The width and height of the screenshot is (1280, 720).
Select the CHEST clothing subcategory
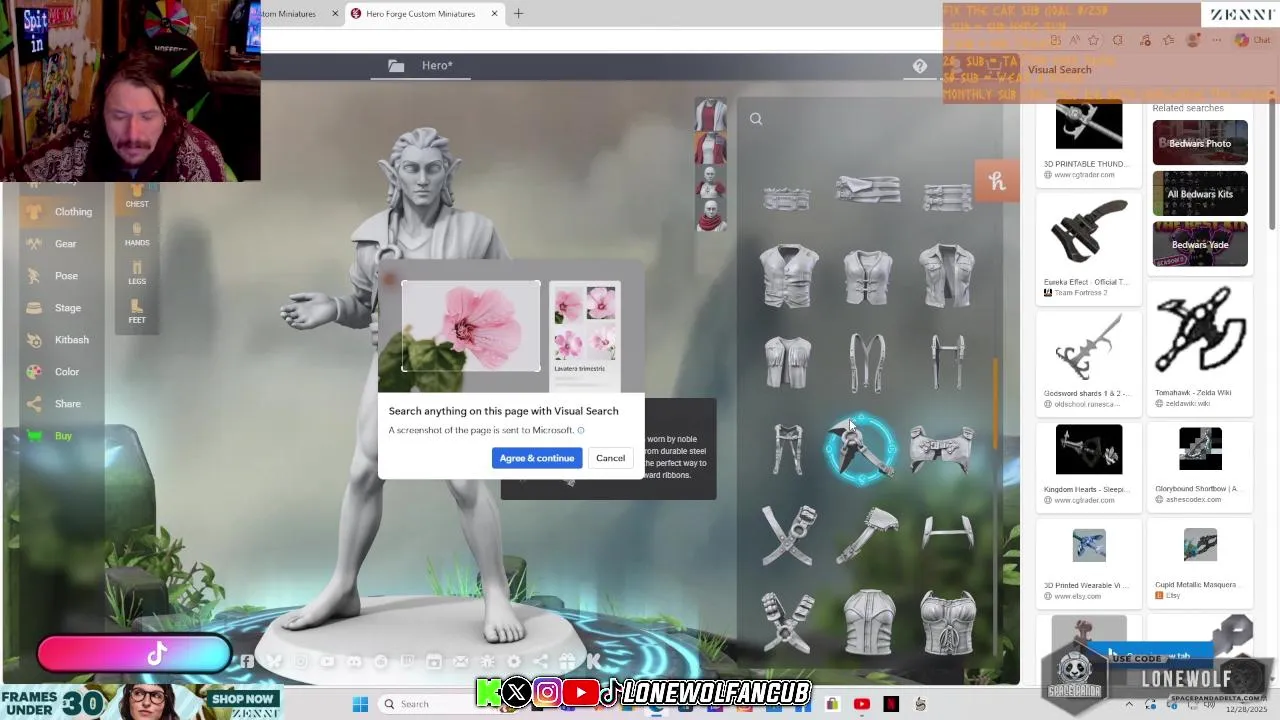click(137, 196)
